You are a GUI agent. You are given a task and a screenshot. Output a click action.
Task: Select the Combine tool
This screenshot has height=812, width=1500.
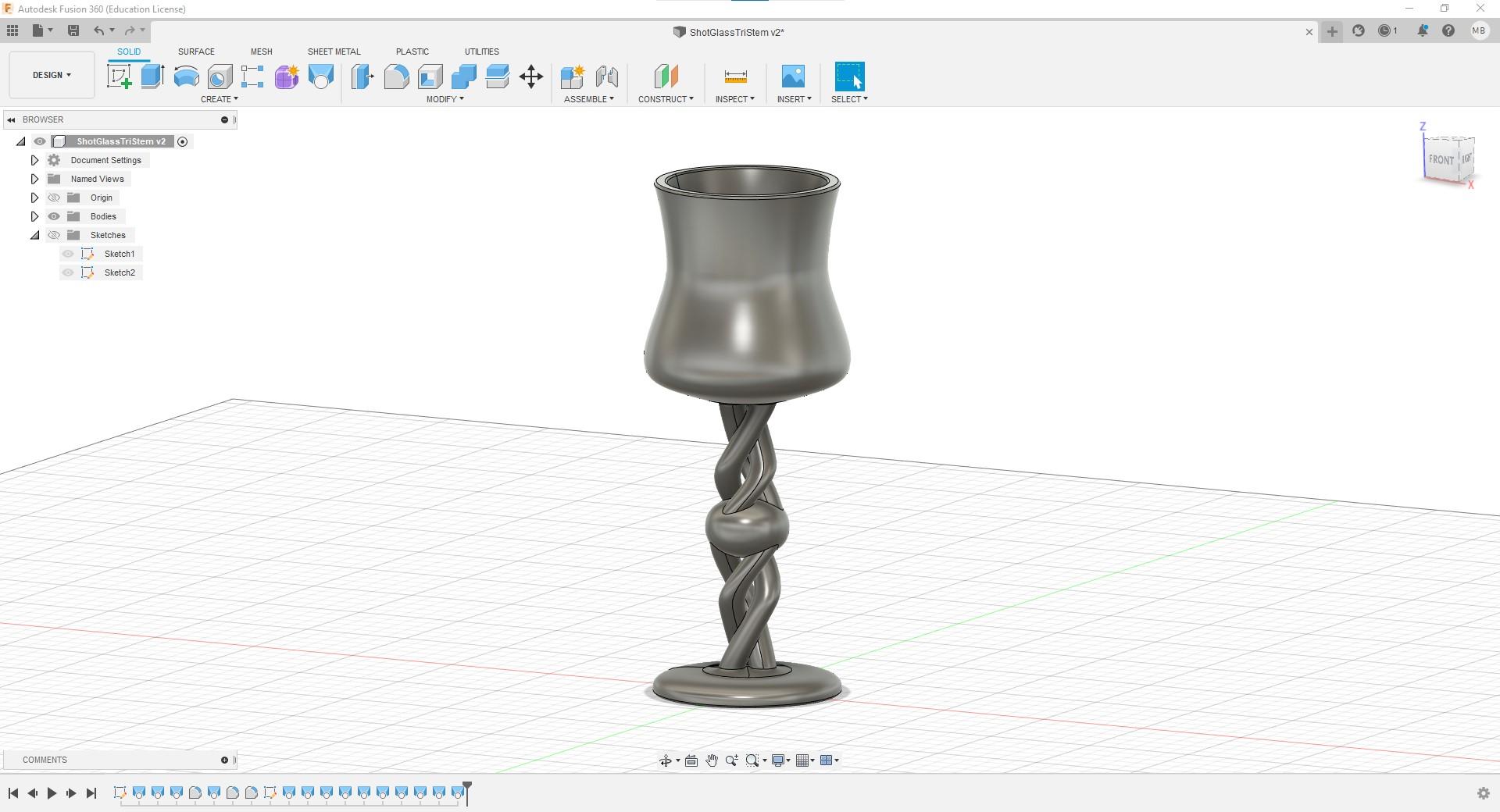(x=463, y=77)
